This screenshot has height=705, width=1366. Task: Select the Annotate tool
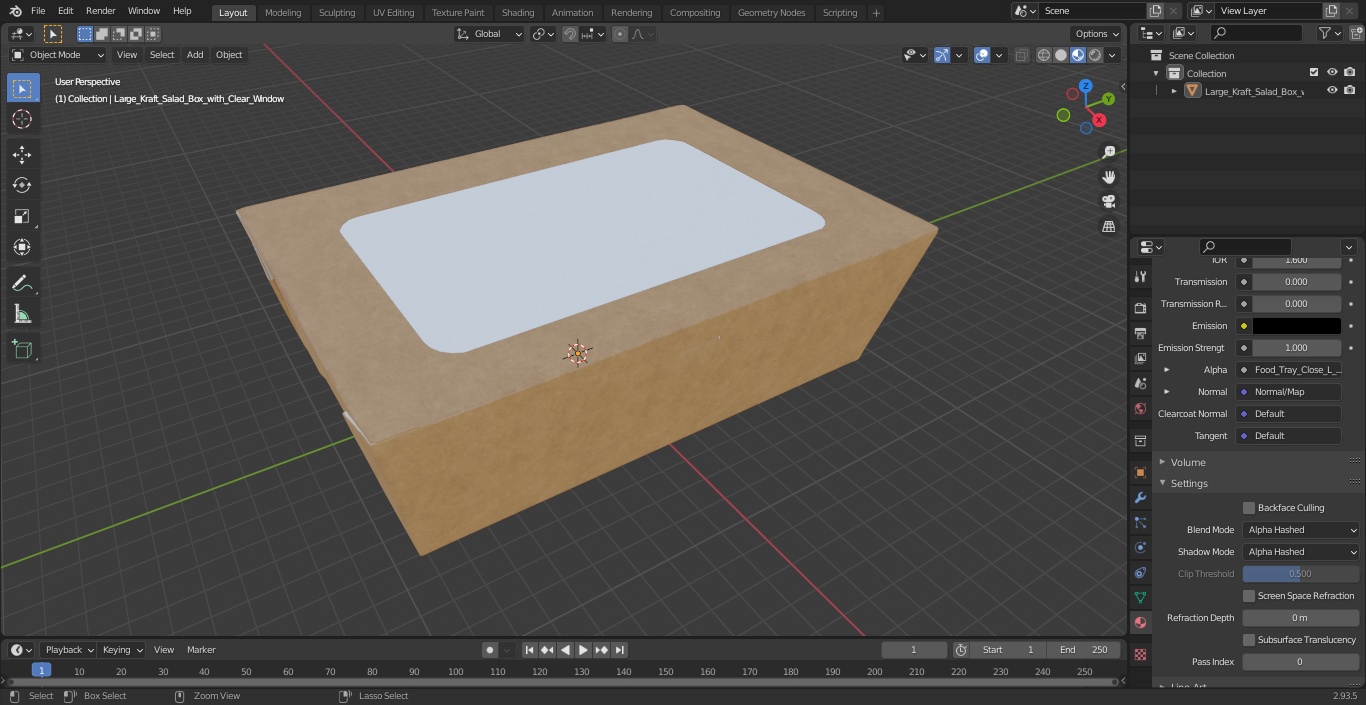(x=22, y=283)
